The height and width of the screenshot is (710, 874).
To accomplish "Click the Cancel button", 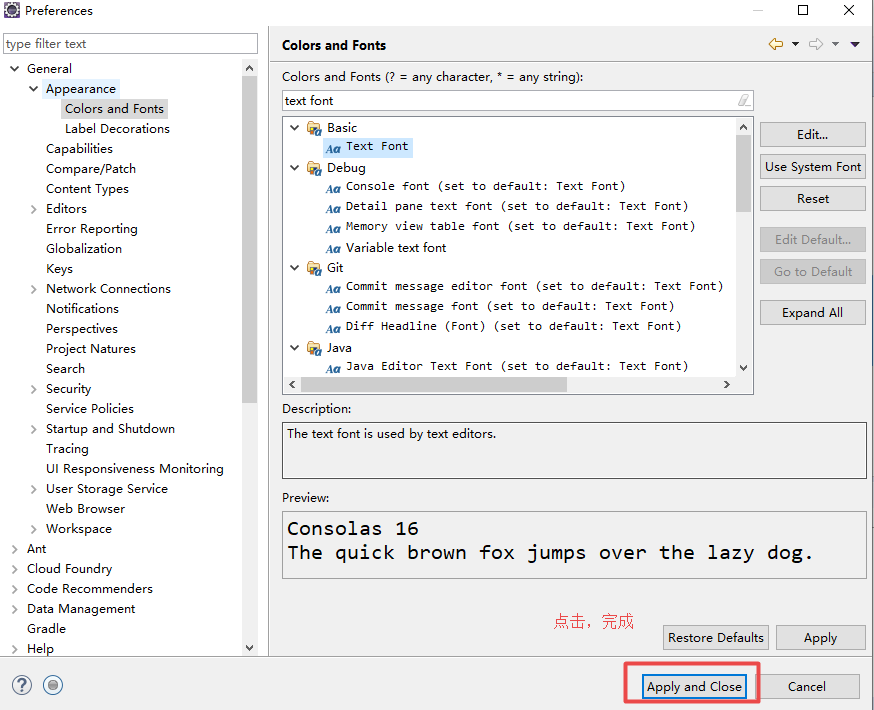I will tap(807, 687).
